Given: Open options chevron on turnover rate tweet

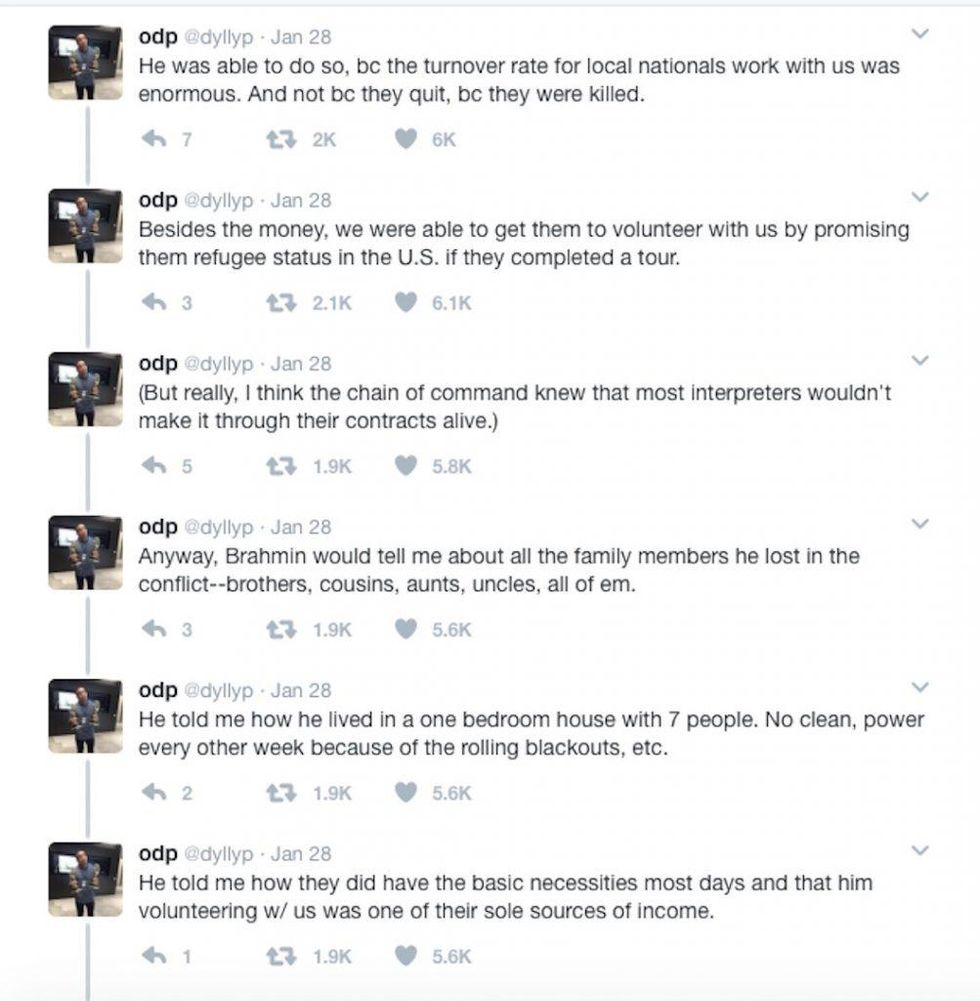Looking at the screenshot, I should 921,34.
